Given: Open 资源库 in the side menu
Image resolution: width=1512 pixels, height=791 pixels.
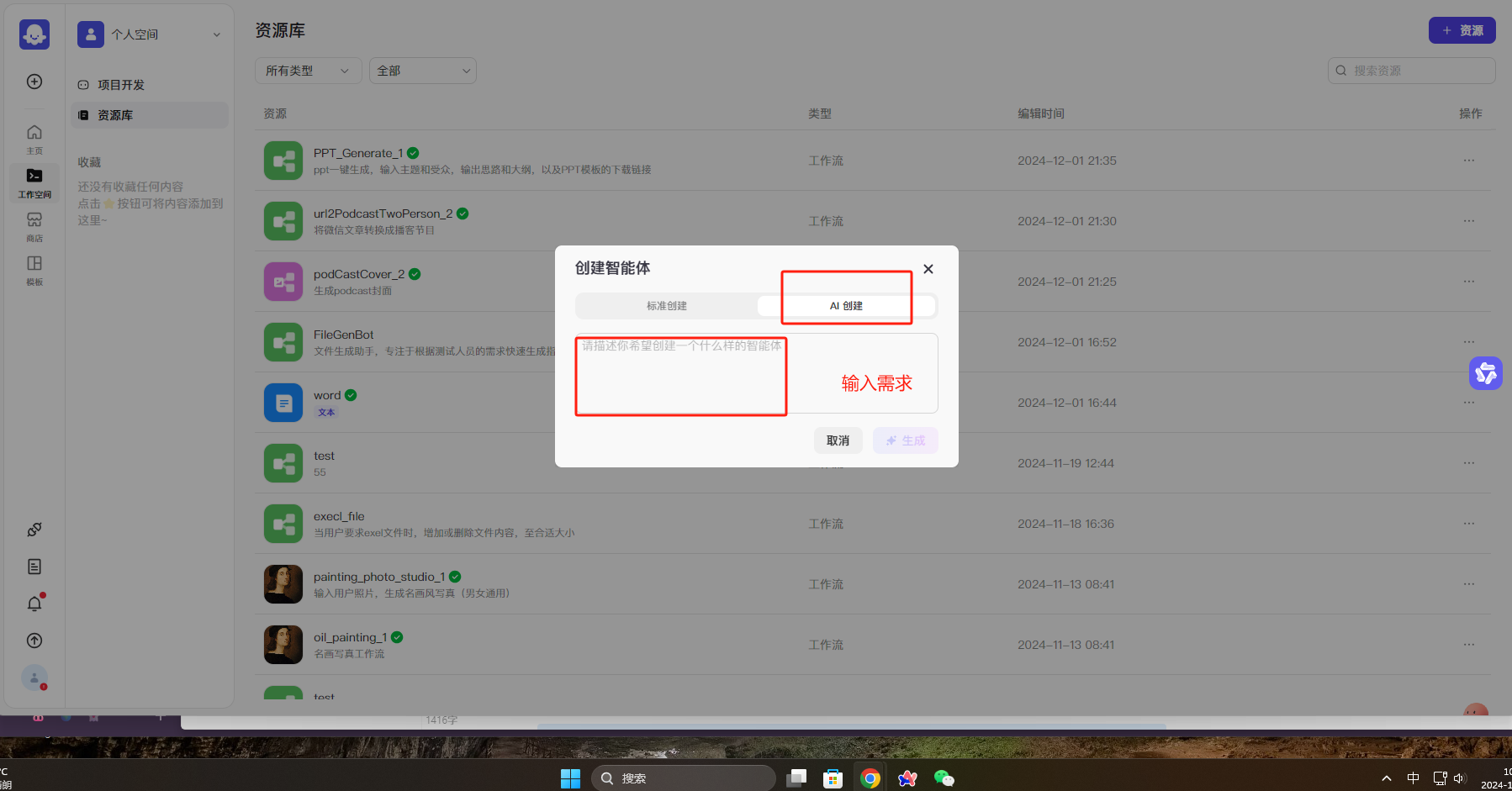Looking at the screenshot, I should coord(150,115).
